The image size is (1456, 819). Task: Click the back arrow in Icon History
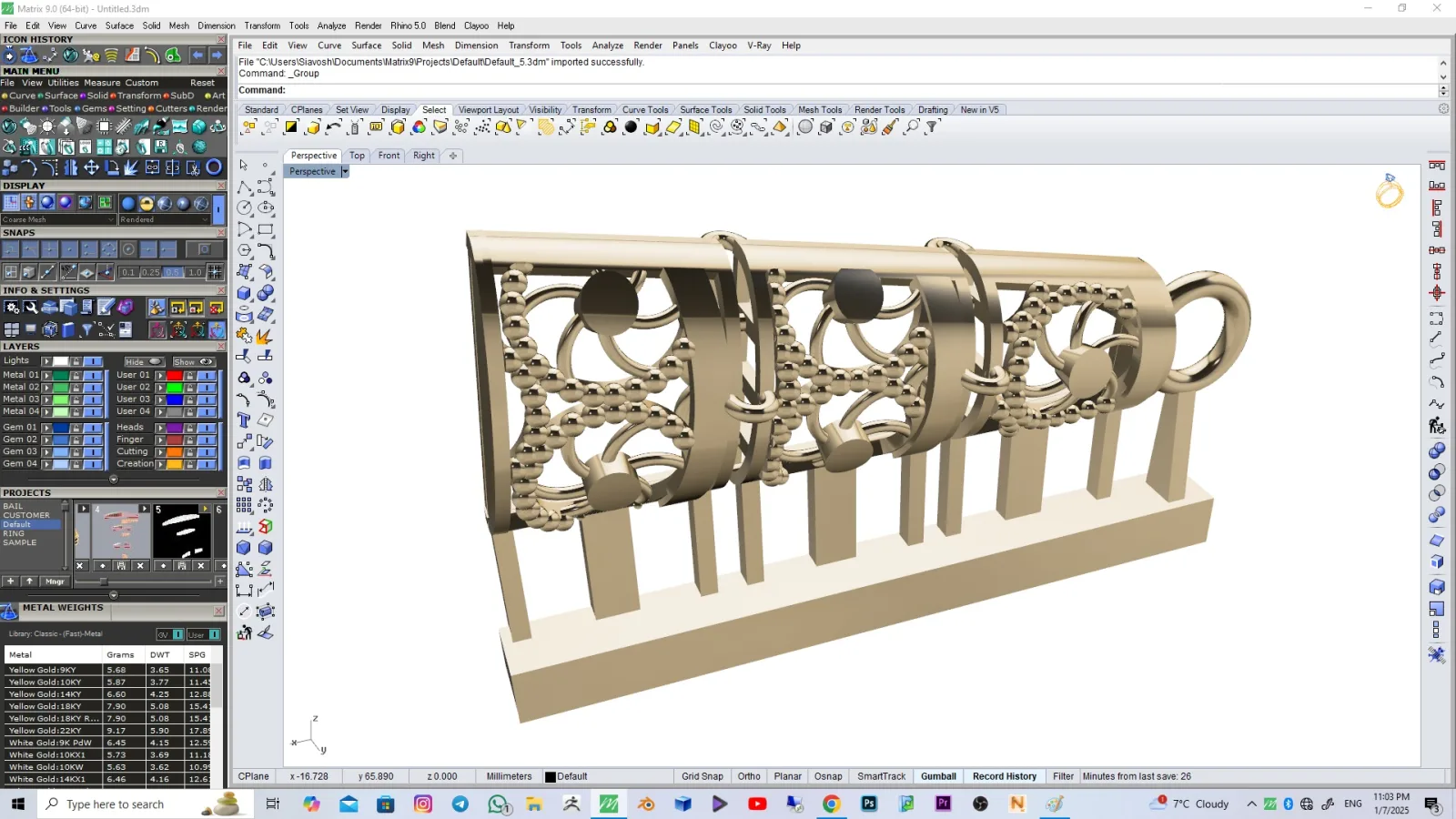(197, 56)
